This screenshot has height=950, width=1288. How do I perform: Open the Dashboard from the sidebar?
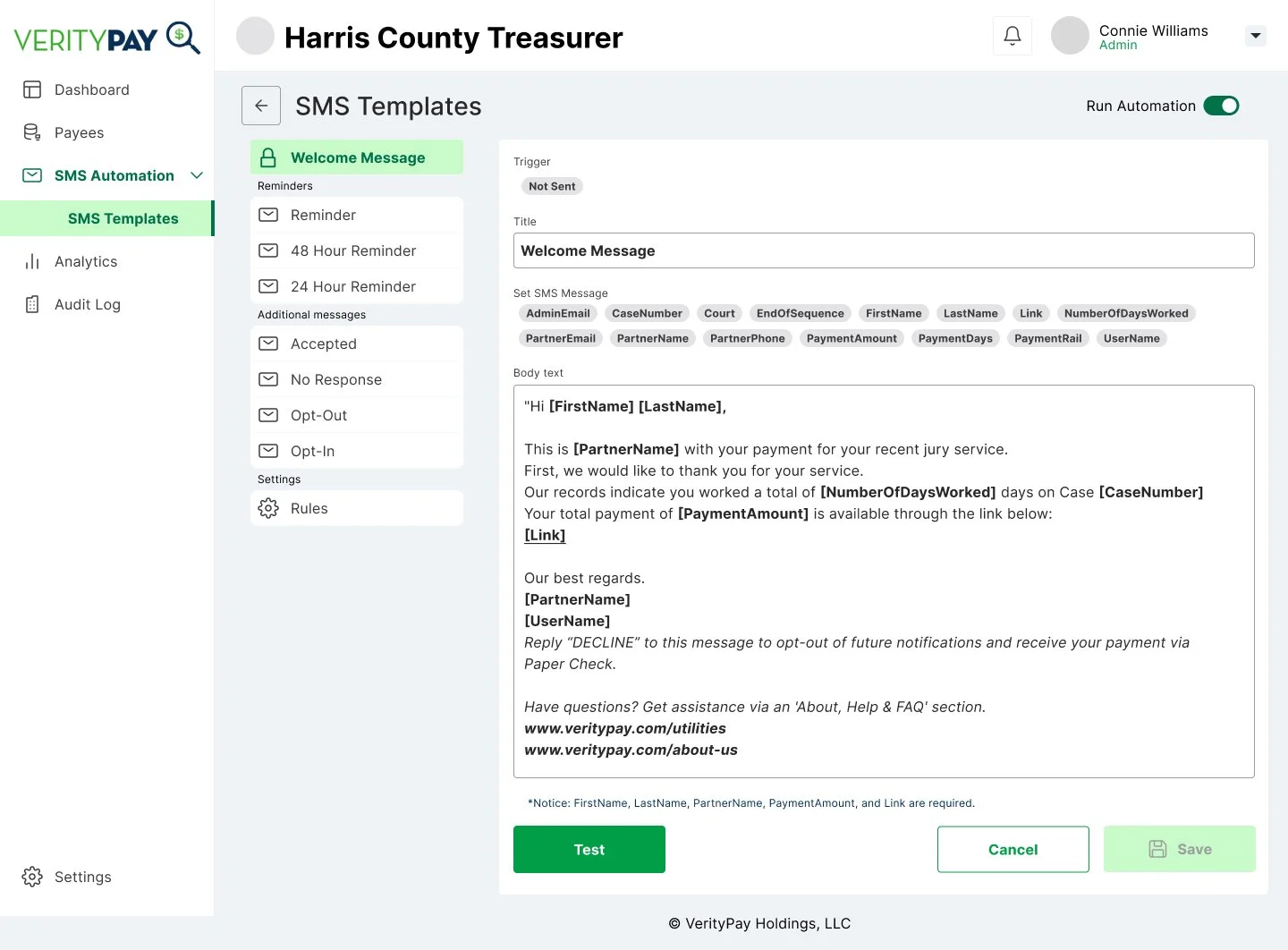[x=91, y=89]
